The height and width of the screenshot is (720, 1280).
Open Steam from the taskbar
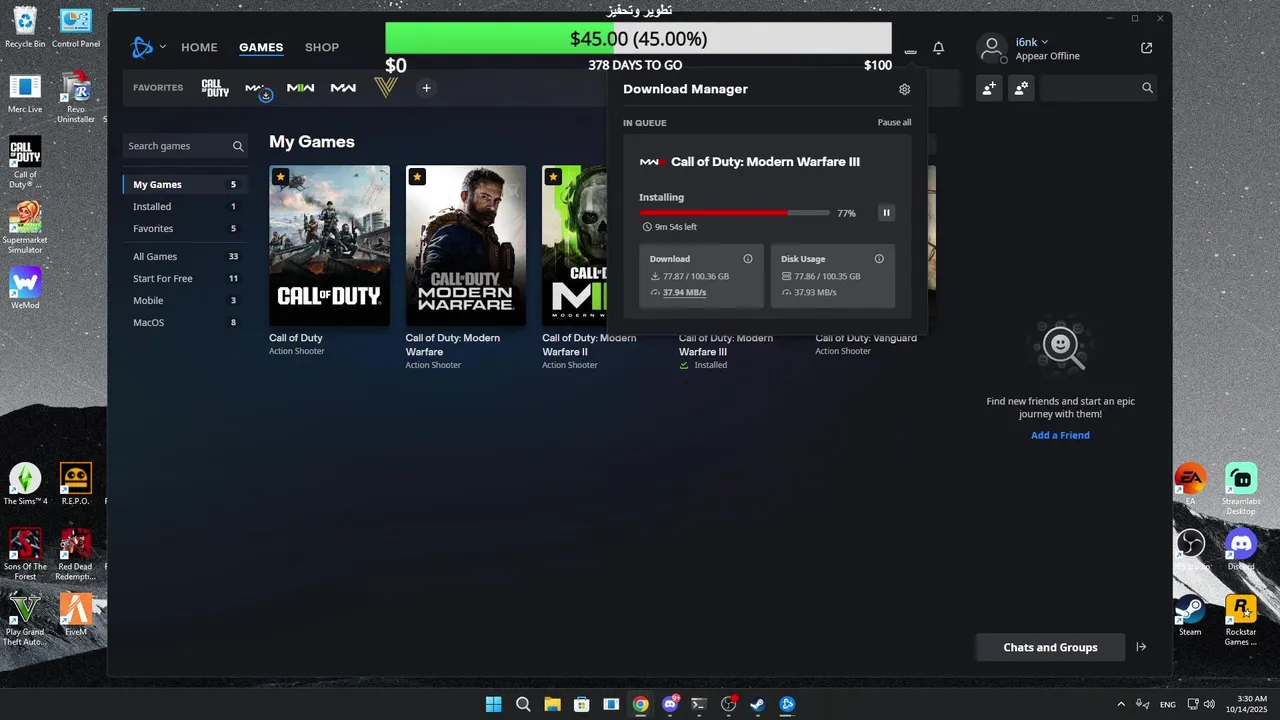(x=758, y=704)
